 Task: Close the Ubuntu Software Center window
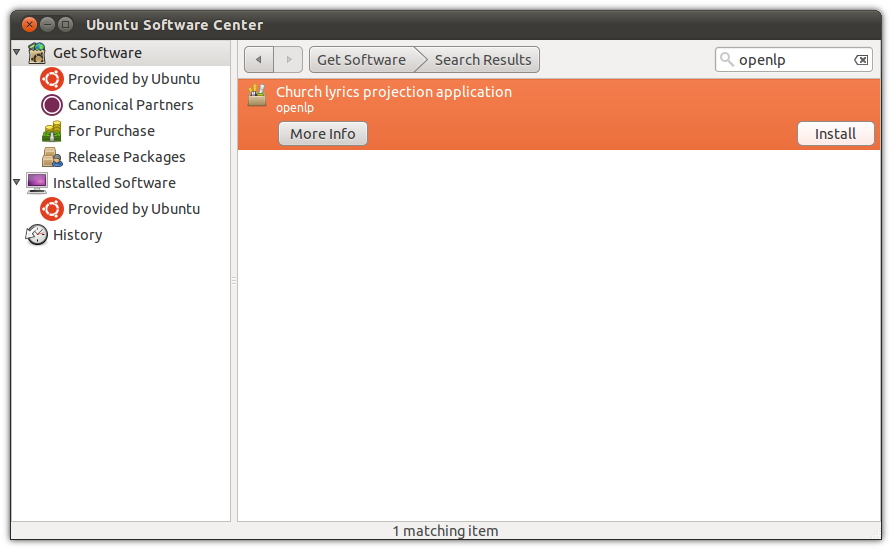click(x=30, y=24)
